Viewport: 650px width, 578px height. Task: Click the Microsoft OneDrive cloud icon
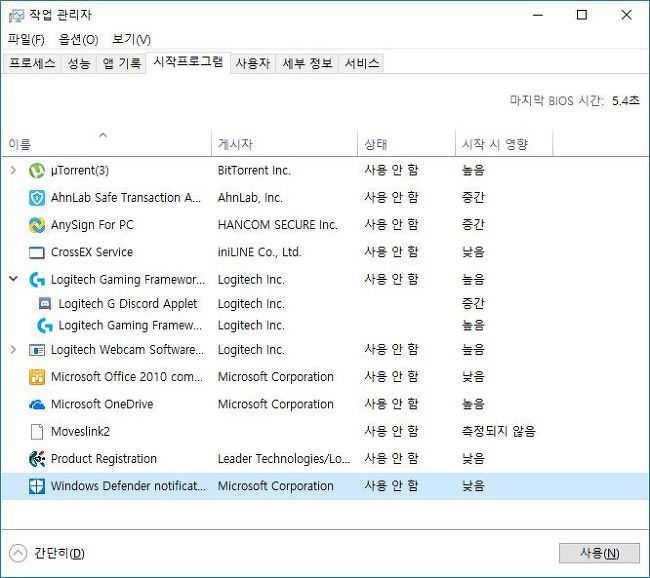tap(36, 404)
